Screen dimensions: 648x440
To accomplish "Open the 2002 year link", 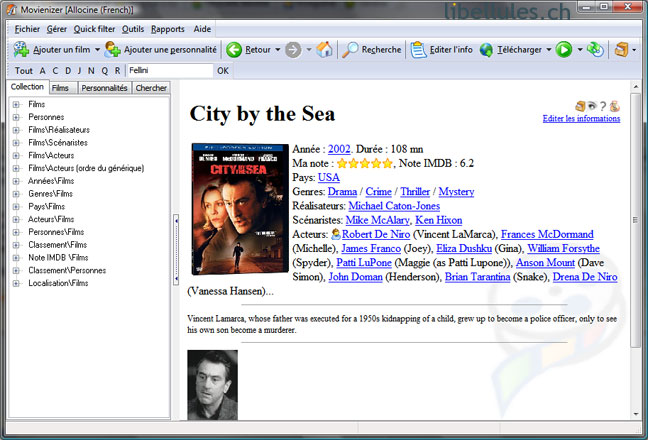I will point(339,149).
